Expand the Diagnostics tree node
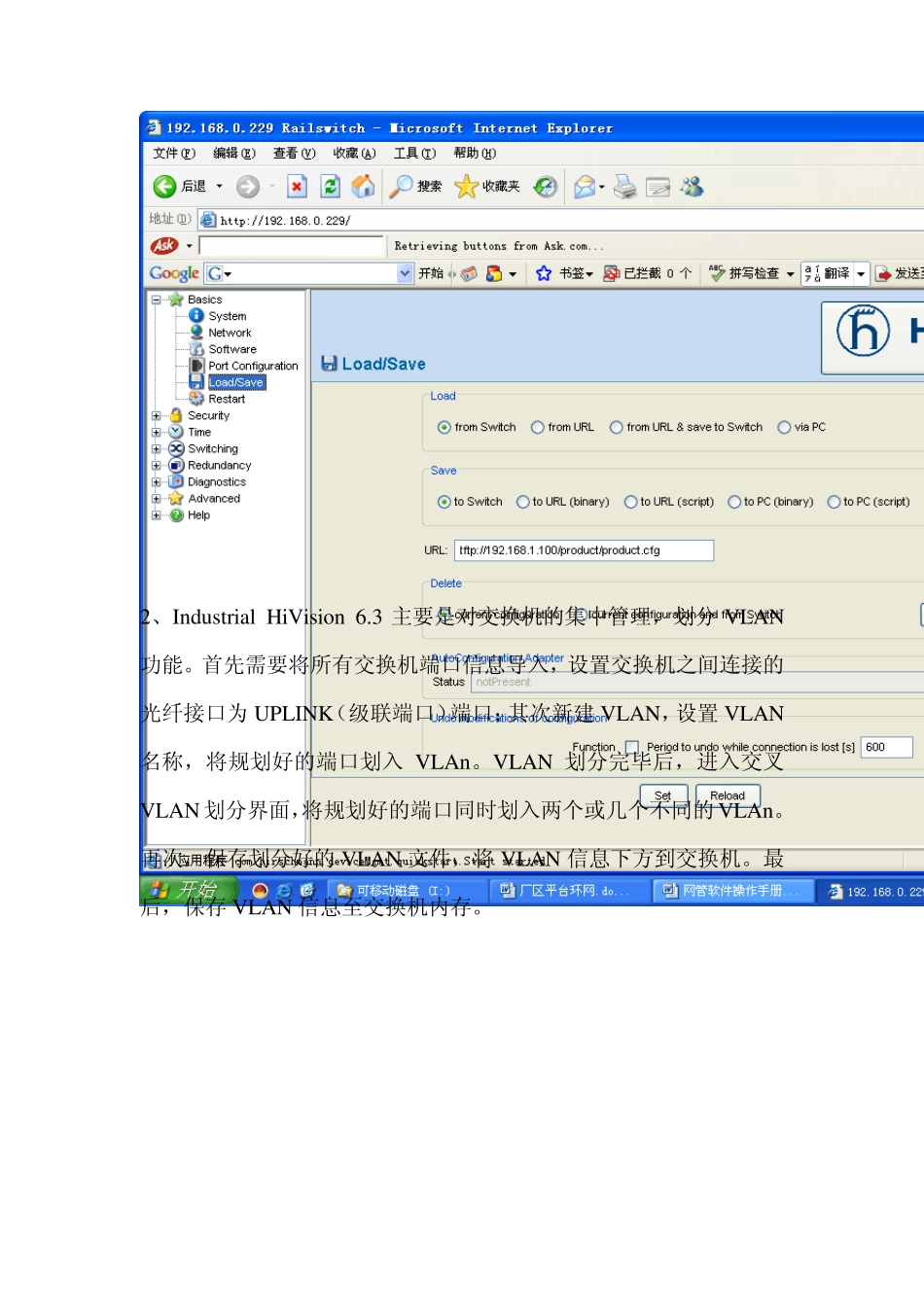 click(157, 481)
